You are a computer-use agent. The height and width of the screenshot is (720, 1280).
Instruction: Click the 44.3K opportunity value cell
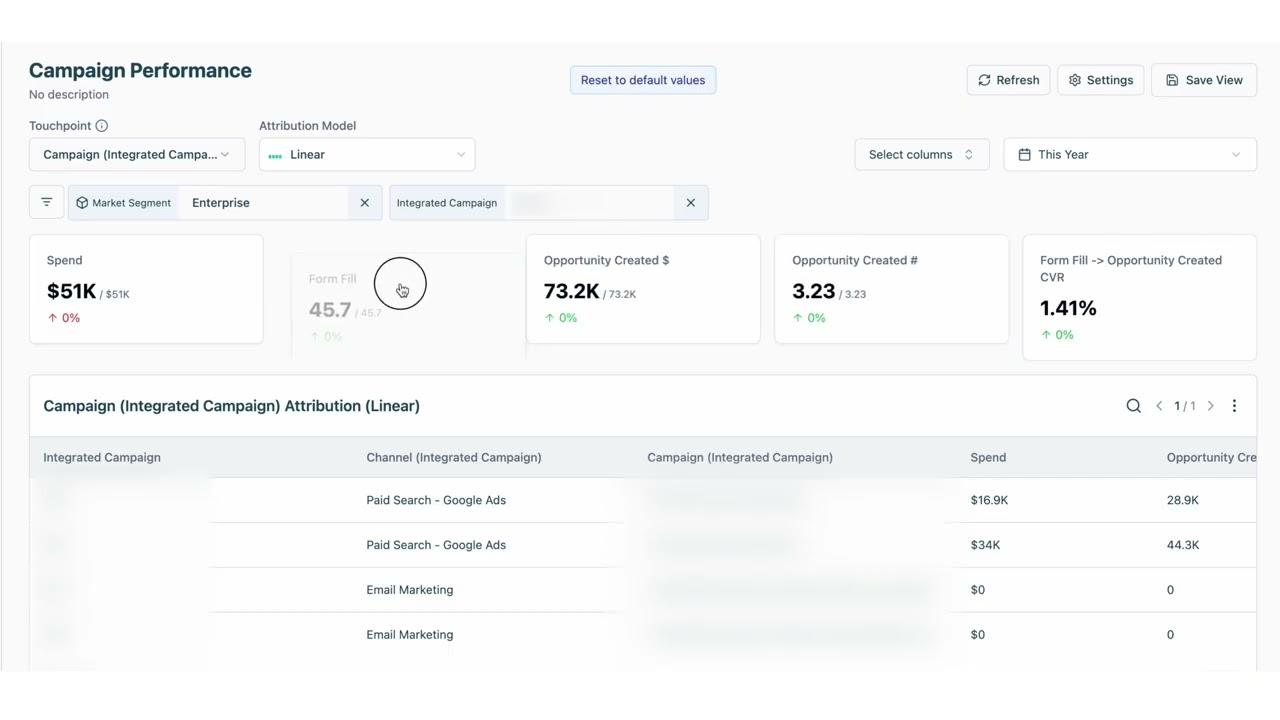[x=1183, y=545]
